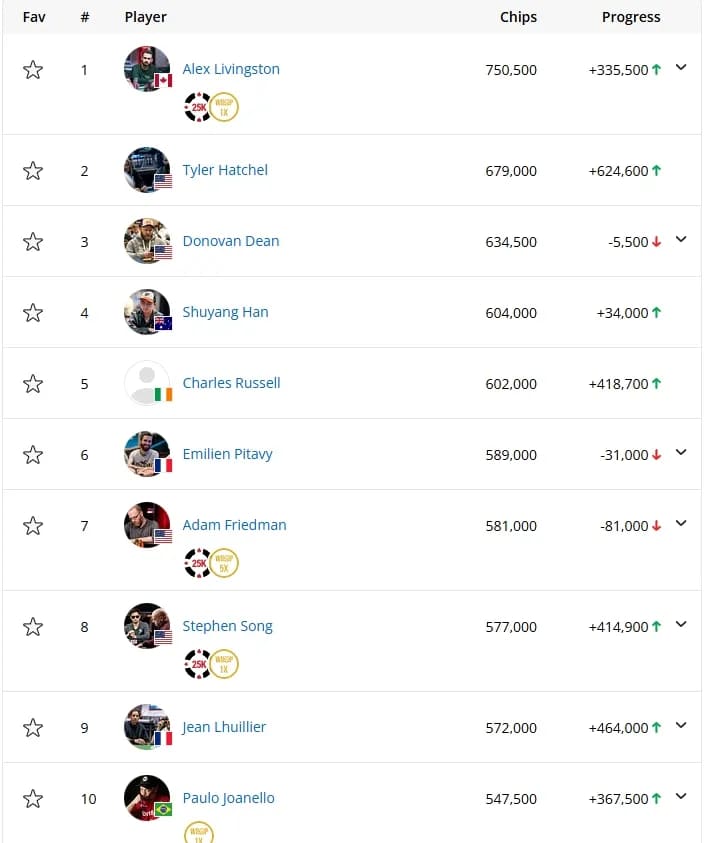Screen dimensions: 704x843
Task: Open the Emilien Pitavy player link
Action: point(227,454)
